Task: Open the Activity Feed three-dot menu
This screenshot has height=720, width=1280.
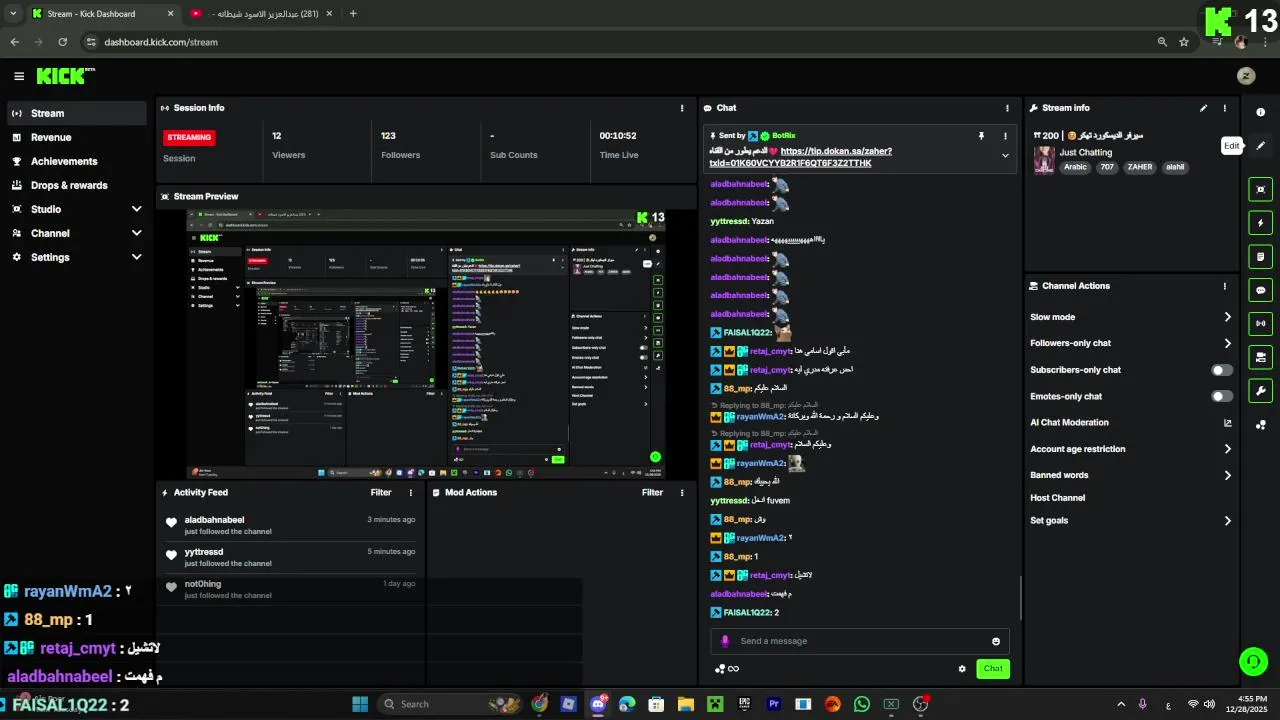Action: 410,493
